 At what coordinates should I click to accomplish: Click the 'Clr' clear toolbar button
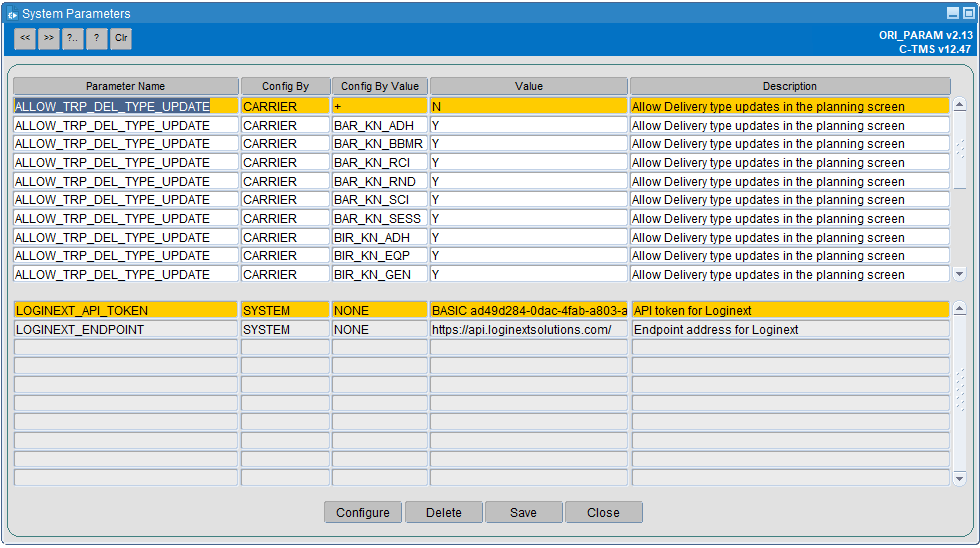click(x=121, y=38)
